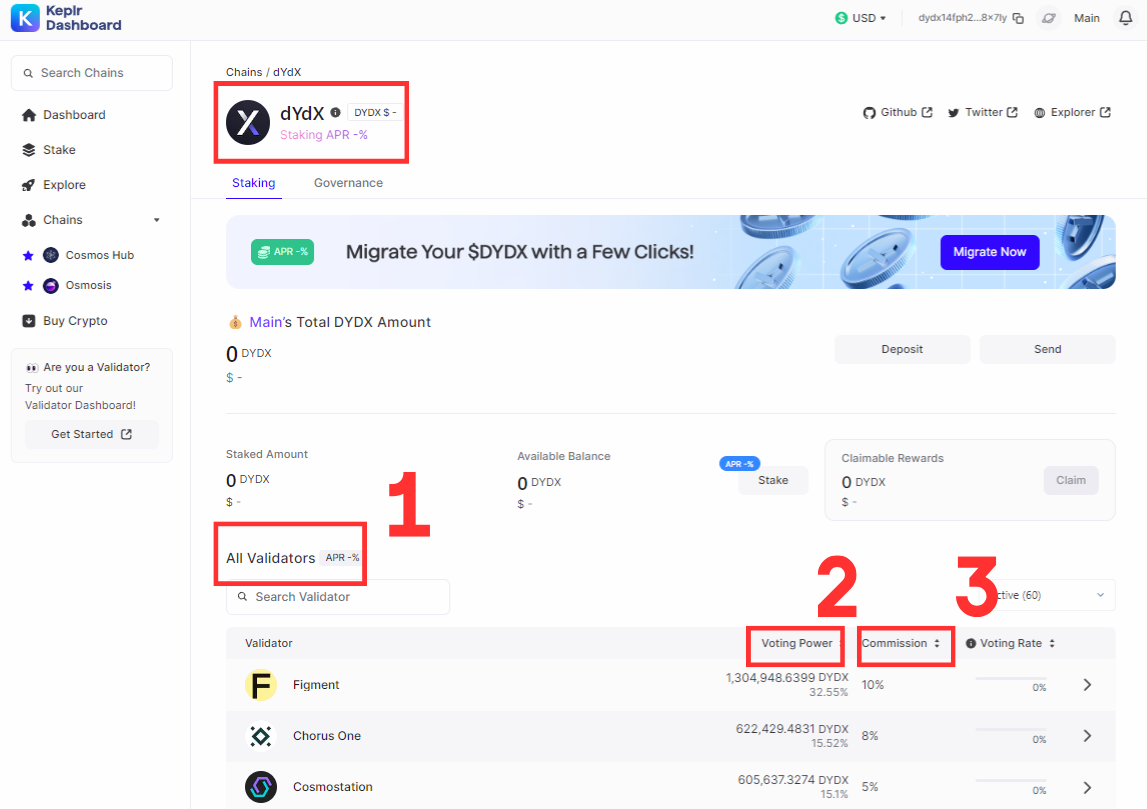Screen dimensions: 1147x809
Task: Open Stake in the sidebar
Action: coord(59,150)
